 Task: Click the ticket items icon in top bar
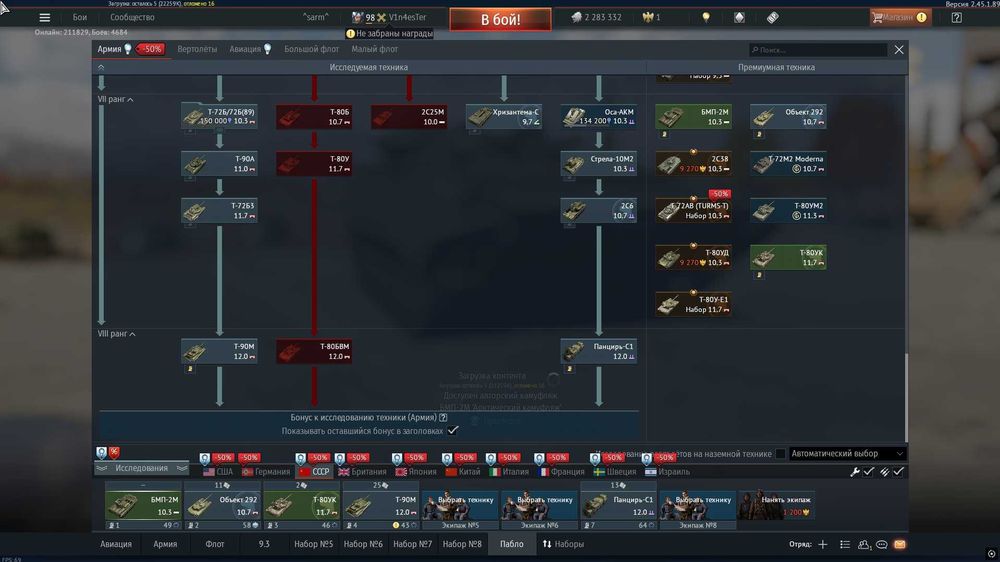(772, 17)
